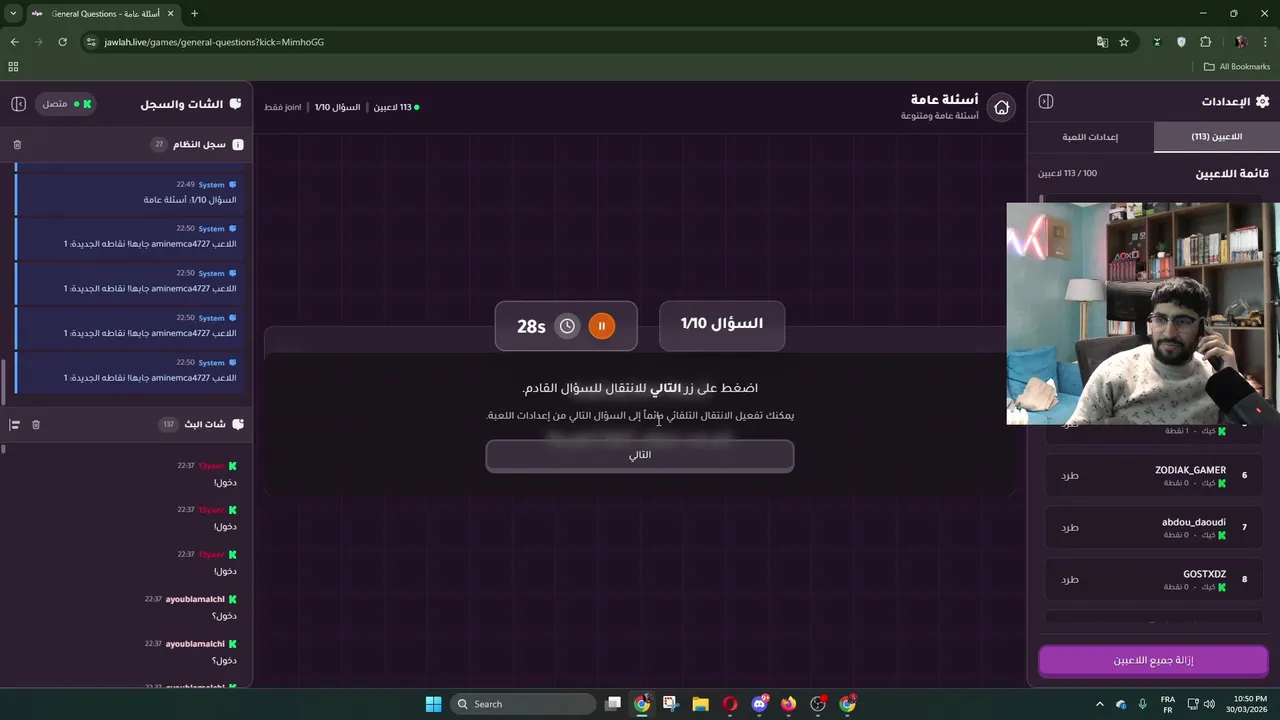
Task: Open File Explorer from the taskbar
Action: [x=700, y=704]
